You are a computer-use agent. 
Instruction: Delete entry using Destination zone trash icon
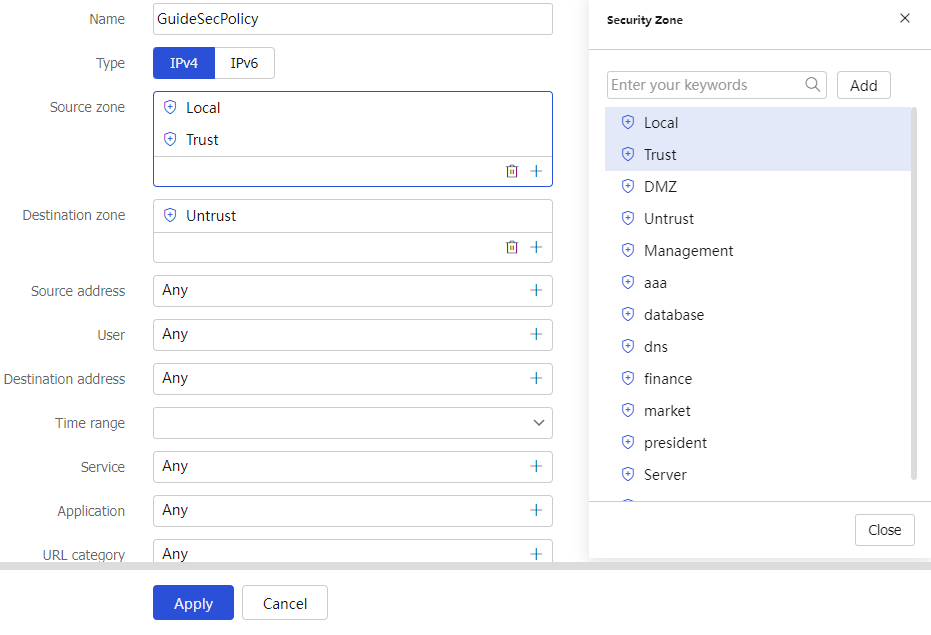[512, 247]
